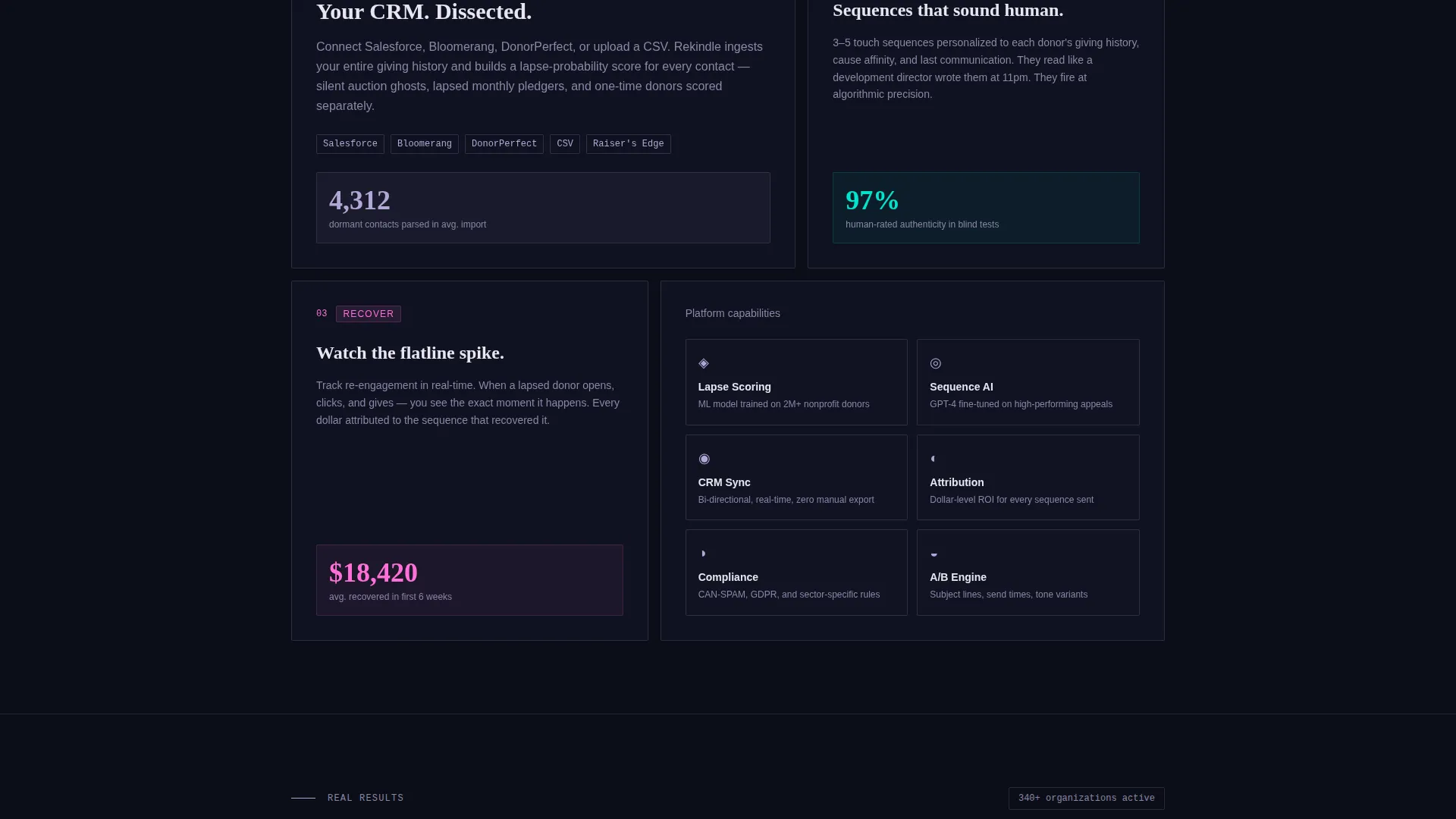
Task: Select the DonorPerfect integration tag
Action: click(504, 144)
